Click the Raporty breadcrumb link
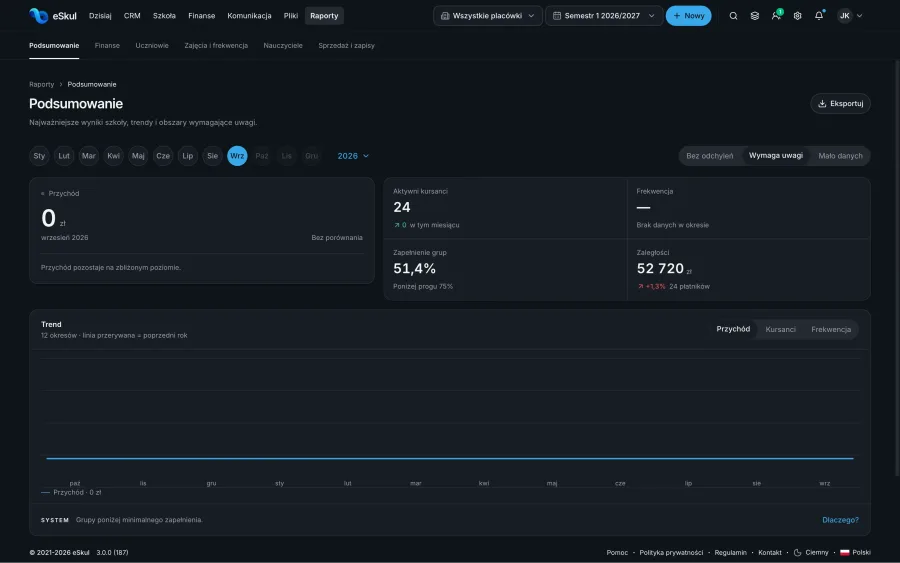Image resolution: width=900 pixels, height=563 pixels. tap(41, 84)
